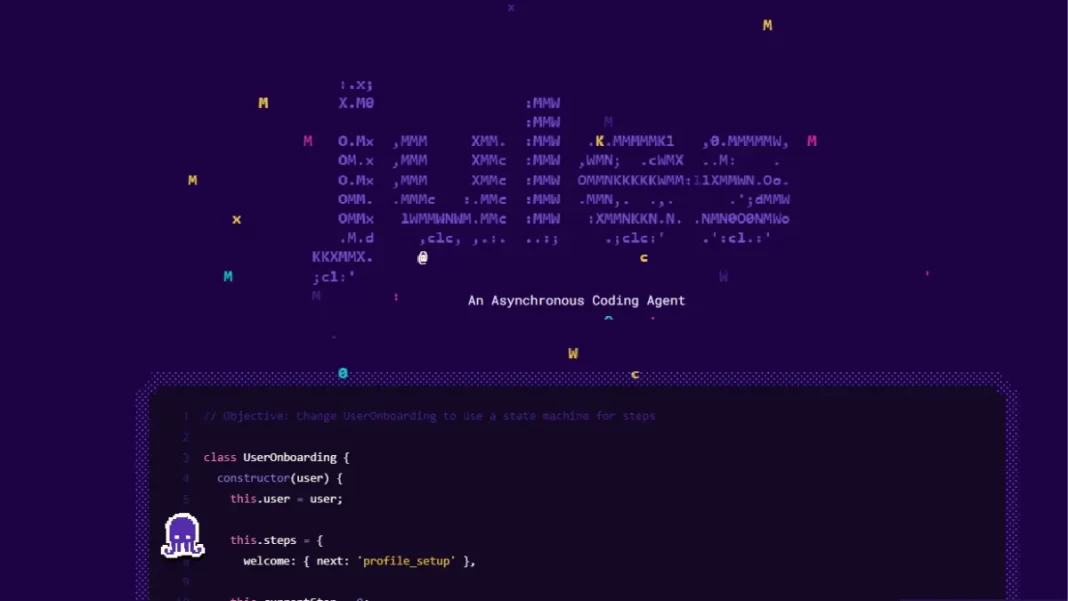Click the yellow W glyph
This screenshot has height=601, width=1068.
[573, 353]
